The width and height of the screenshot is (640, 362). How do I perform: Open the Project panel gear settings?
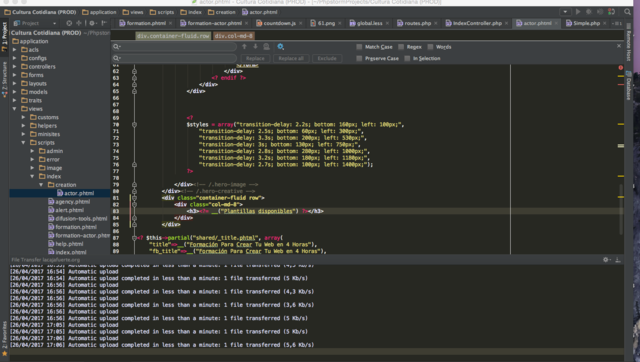pyautogui.click(x=92, y=23)
